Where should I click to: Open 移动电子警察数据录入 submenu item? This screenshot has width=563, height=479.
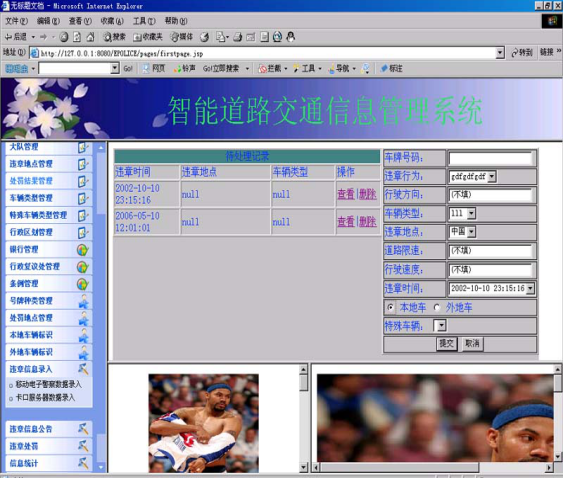coord(48,384)
